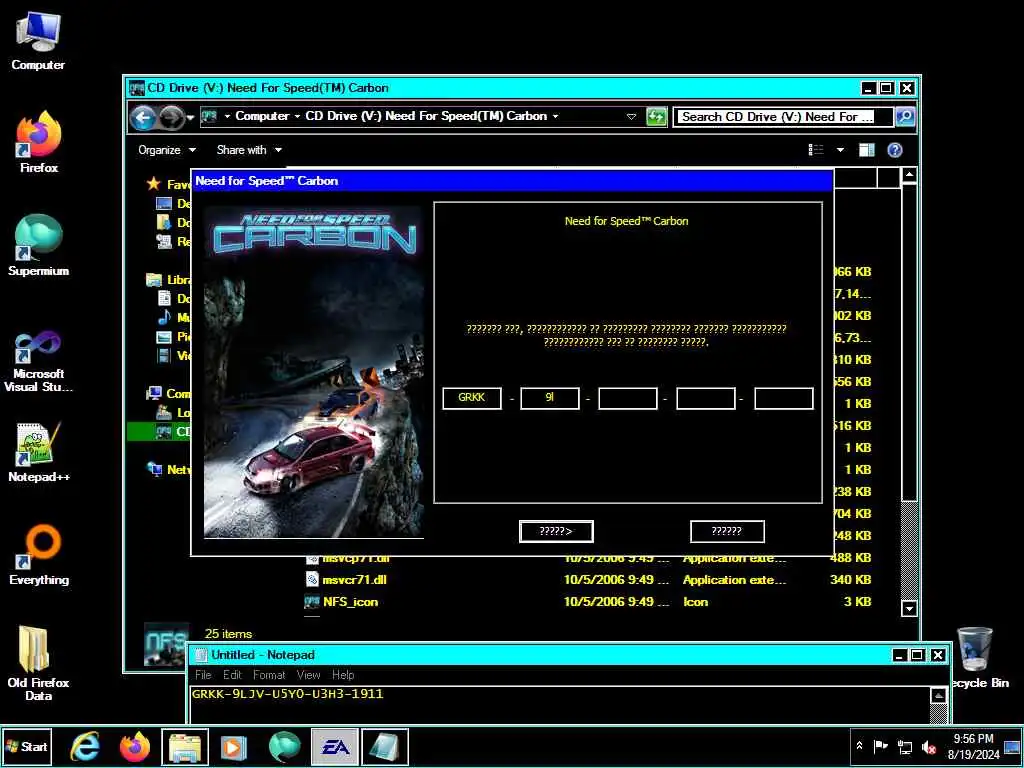This screenshot has height=768, width=1024.
Task: Open the network tray icon
Action: pyautogui.click(x=904, y=746)
